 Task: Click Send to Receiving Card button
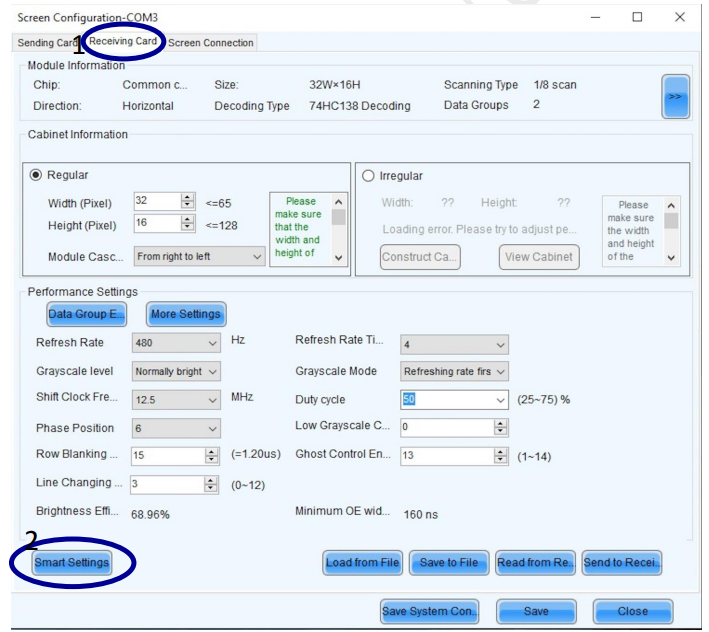pyautogui.click(x=621, y=562)
